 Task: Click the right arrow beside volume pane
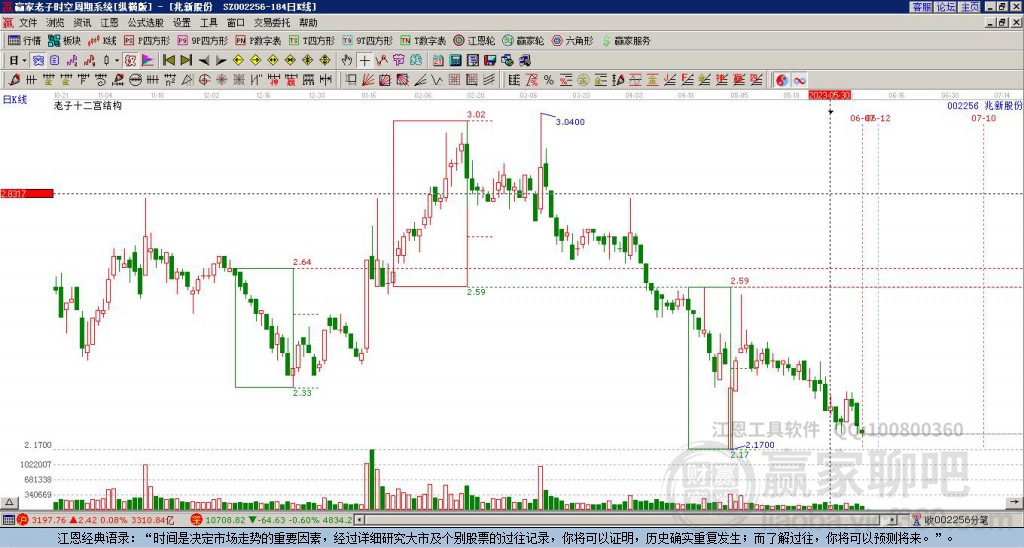point(1016,502)
